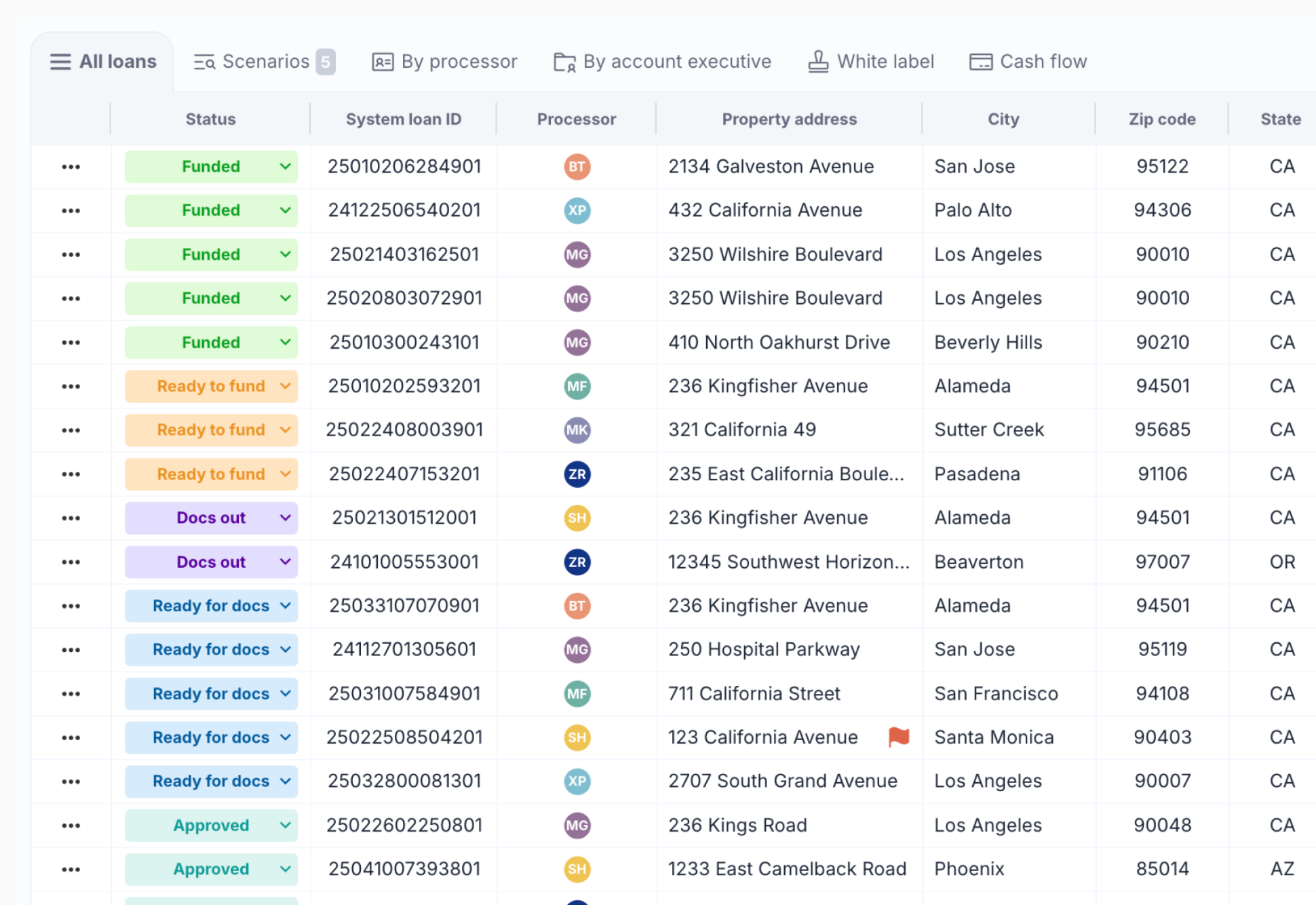Click zip code 85014
The width and height of the screenshot is (1316, 905).
1163,869
